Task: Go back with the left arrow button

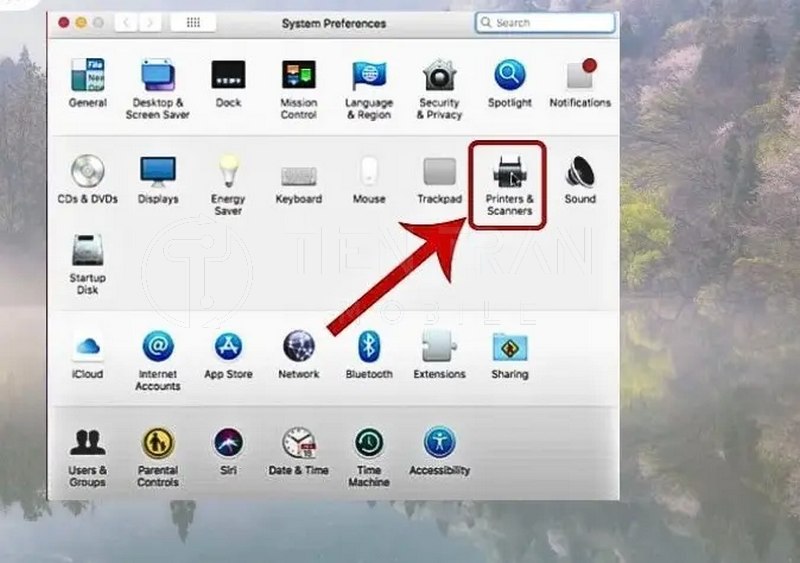Action: (126, 23)
